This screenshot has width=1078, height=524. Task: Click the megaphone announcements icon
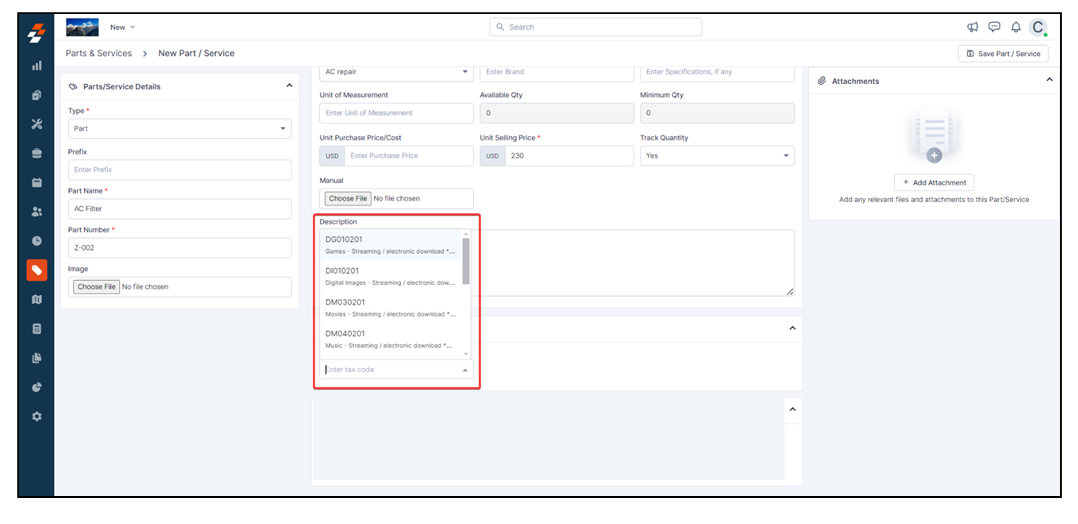pyautogui.click(x=972, y=27)
